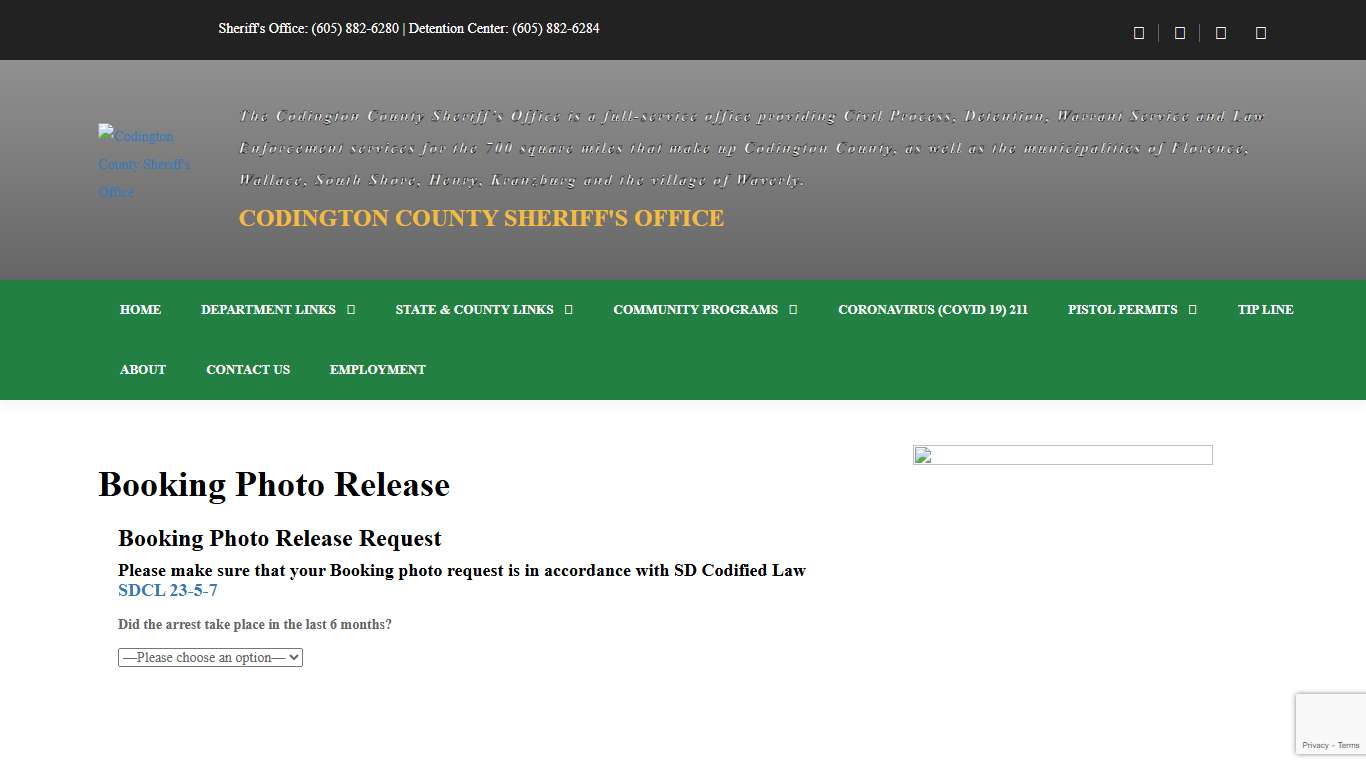Viewport: 1366px width, 768px height.
Task: Select the Employment menu item
Action: (377, 370)
